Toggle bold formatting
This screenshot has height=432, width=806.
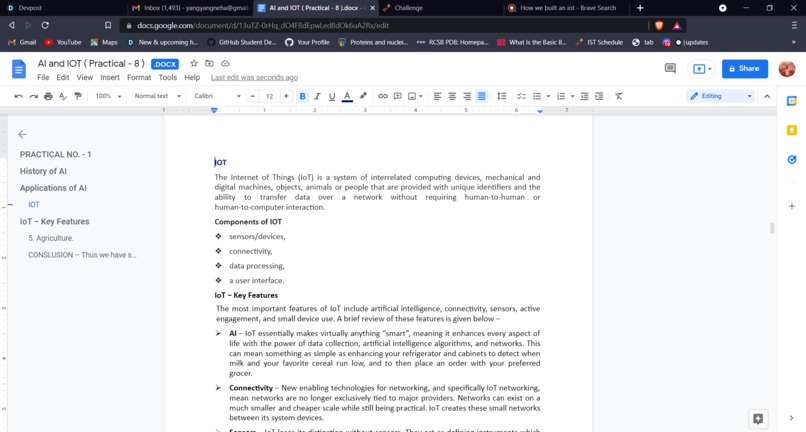click(302, 96)
